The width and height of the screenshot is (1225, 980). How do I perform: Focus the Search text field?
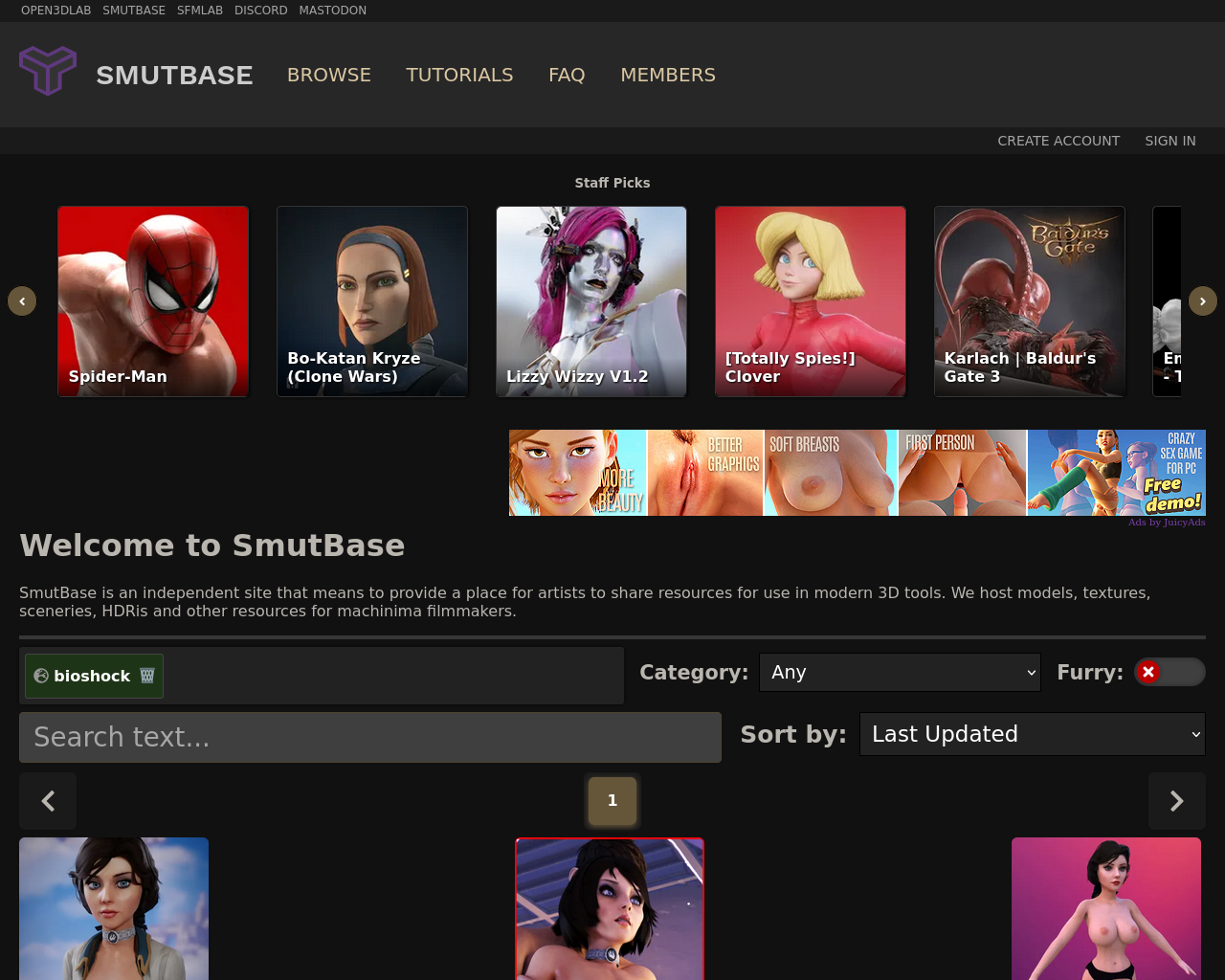(370, 737)
